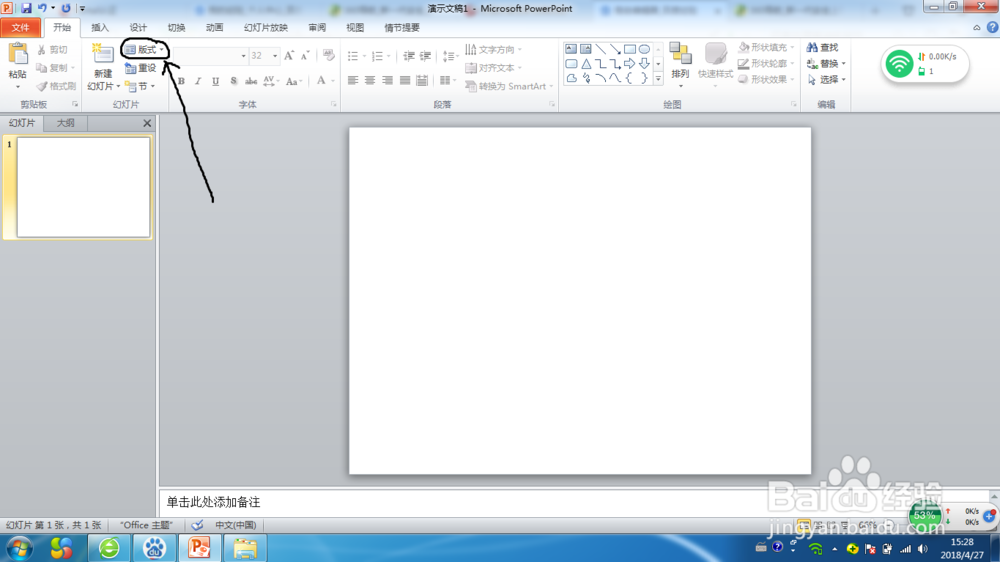Screen dimensions: 1000x562
Task: Click the spell check icon in the status bar
Action: coord(197,525)
